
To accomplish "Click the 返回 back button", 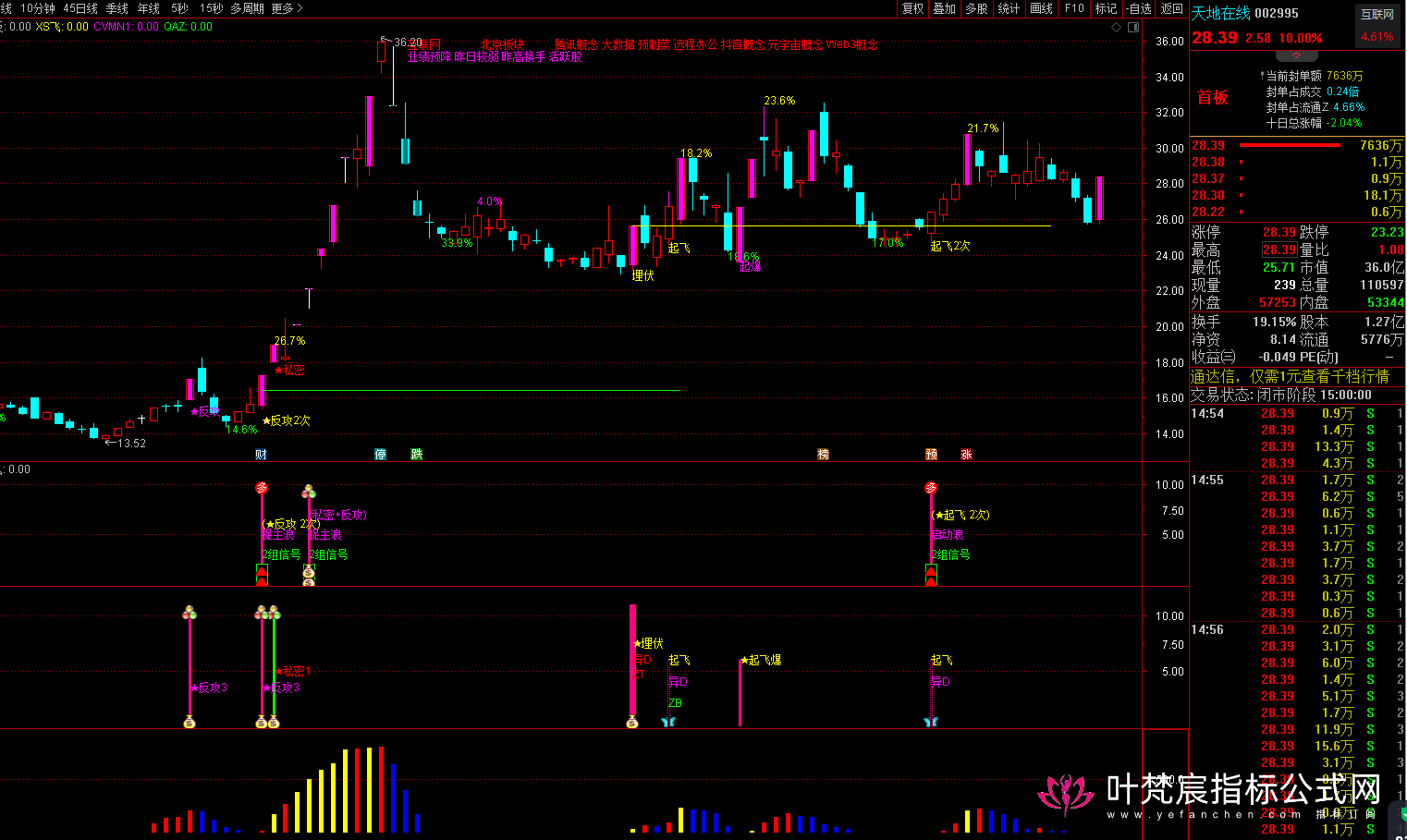I will coord(1172,8).
